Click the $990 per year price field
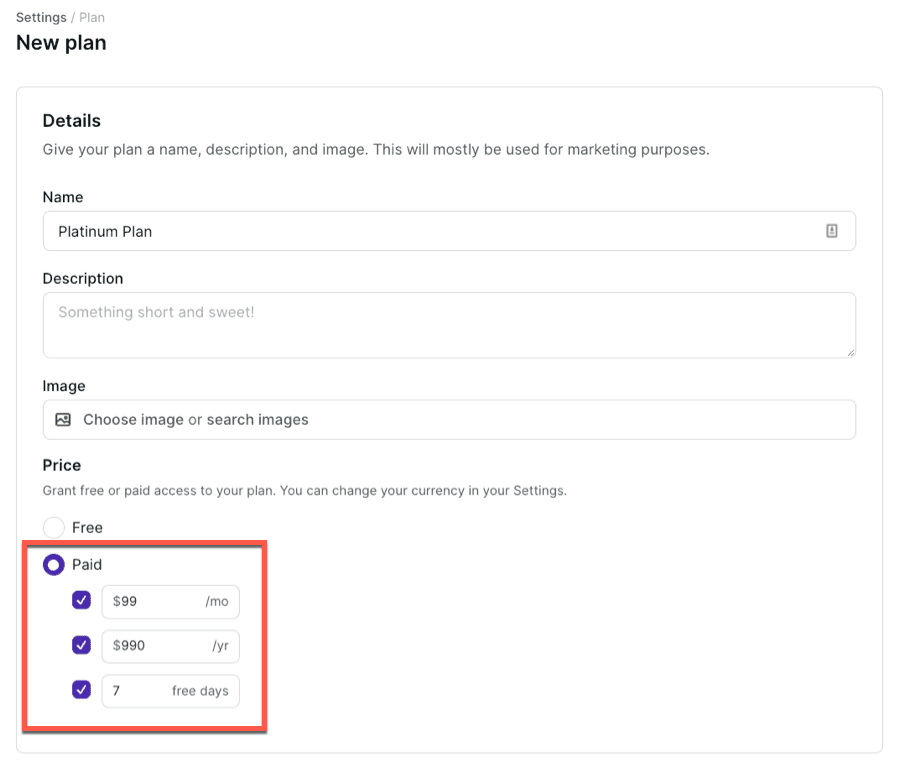 point(155,646)
